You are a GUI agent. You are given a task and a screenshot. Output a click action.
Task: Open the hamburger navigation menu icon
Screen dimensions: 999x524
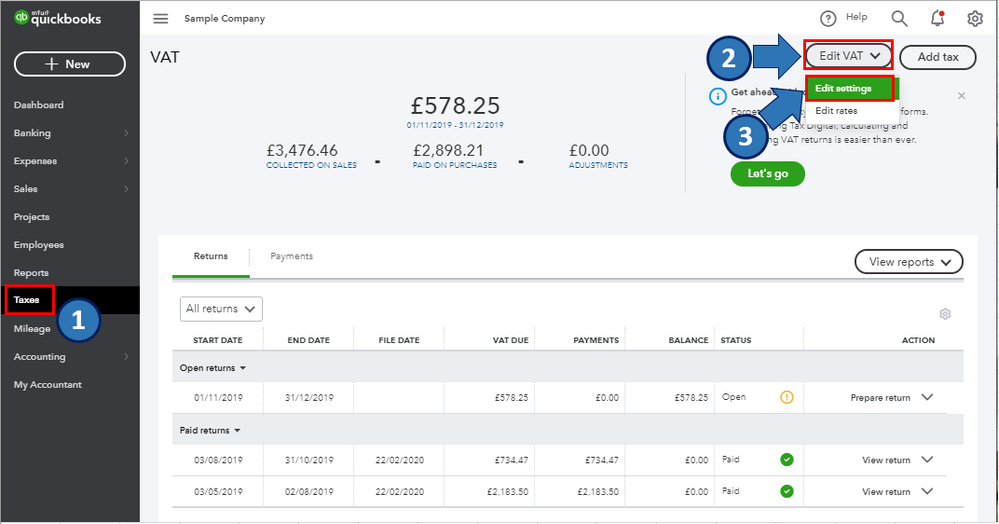point(161,18)
